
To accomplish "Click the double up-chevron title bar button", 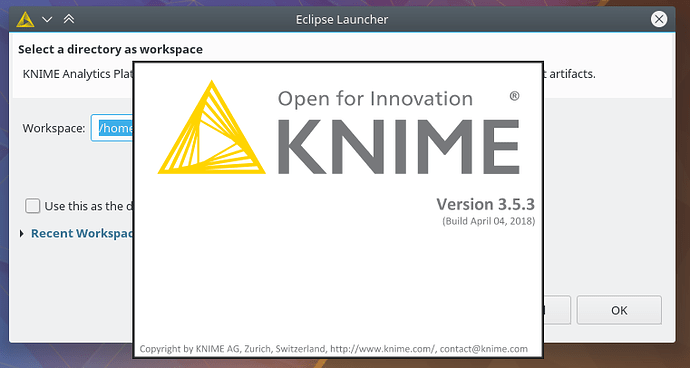I will point(69,19).
